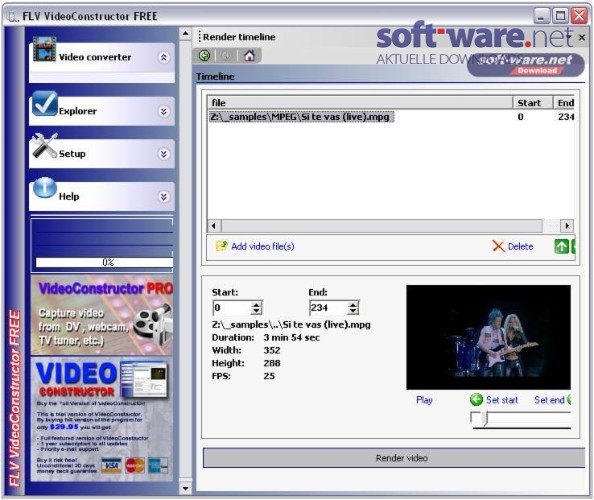Click the Delete link
The height and width of the screenshot is (500, 594).
(520, 247)
